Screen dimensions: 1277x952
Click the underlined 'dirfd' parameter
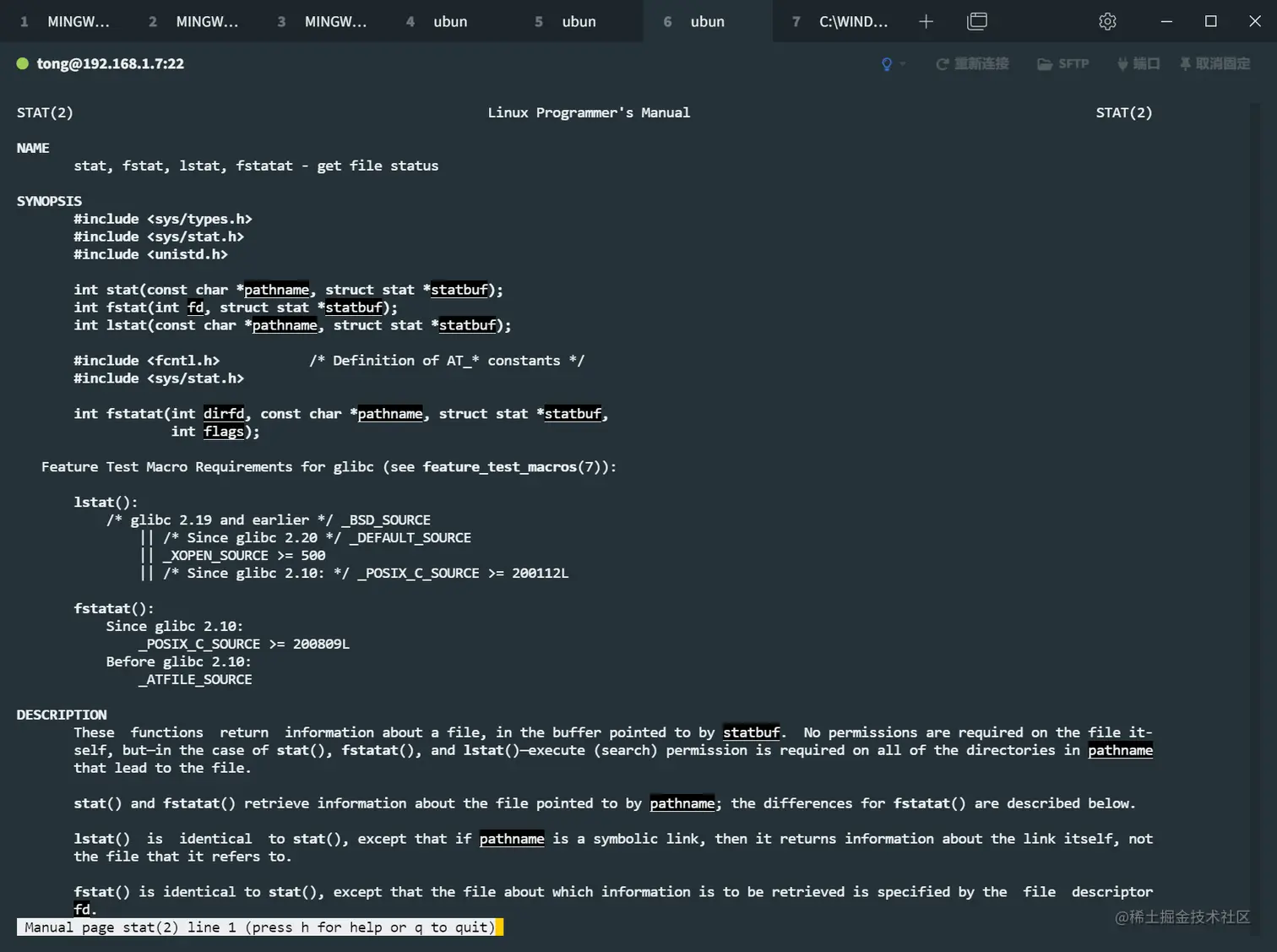tap(224, 414)
